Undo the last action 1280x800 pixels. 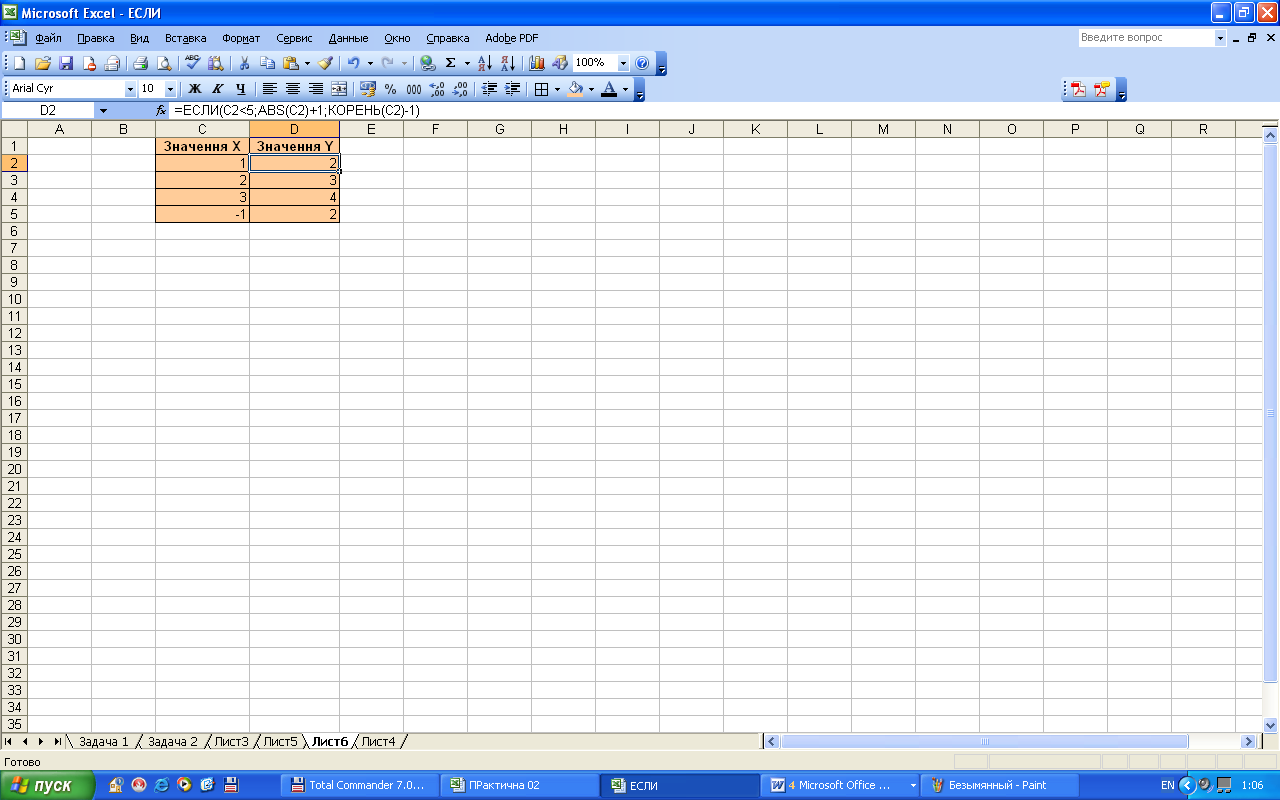354,63
